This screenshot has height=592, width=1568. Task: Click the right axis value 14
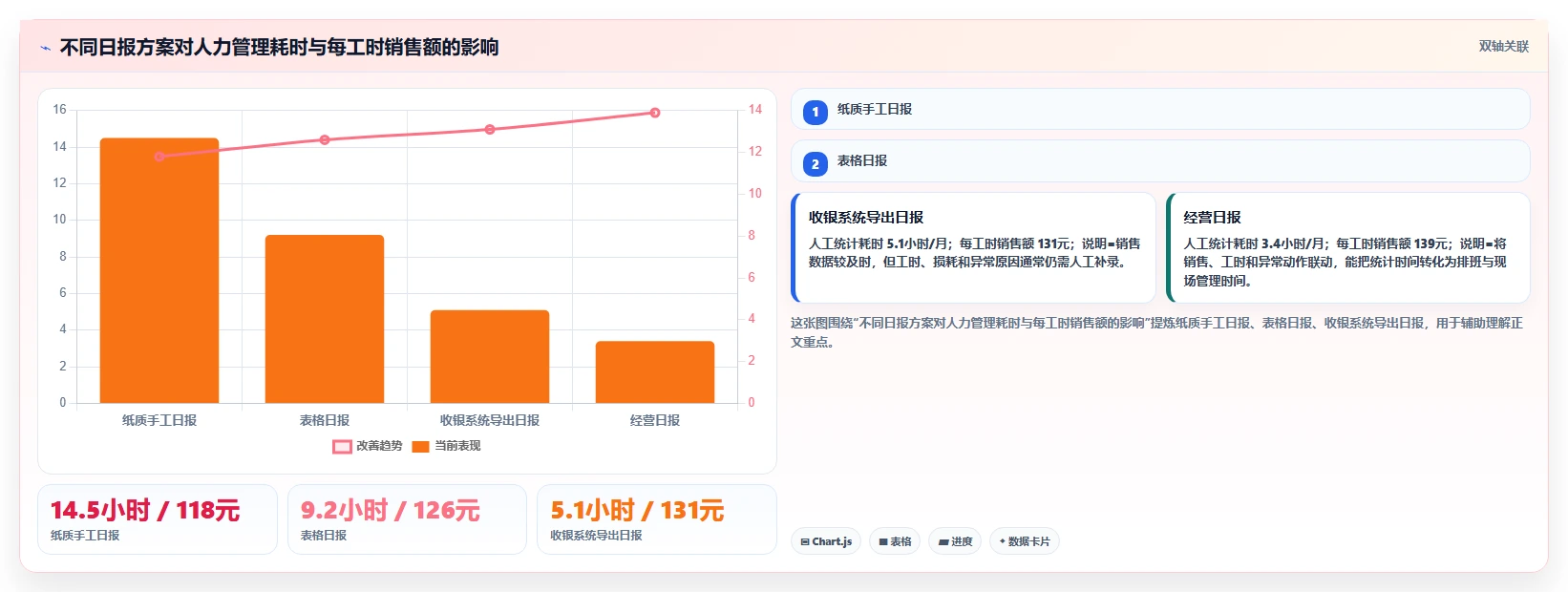(x=755, y=110)
